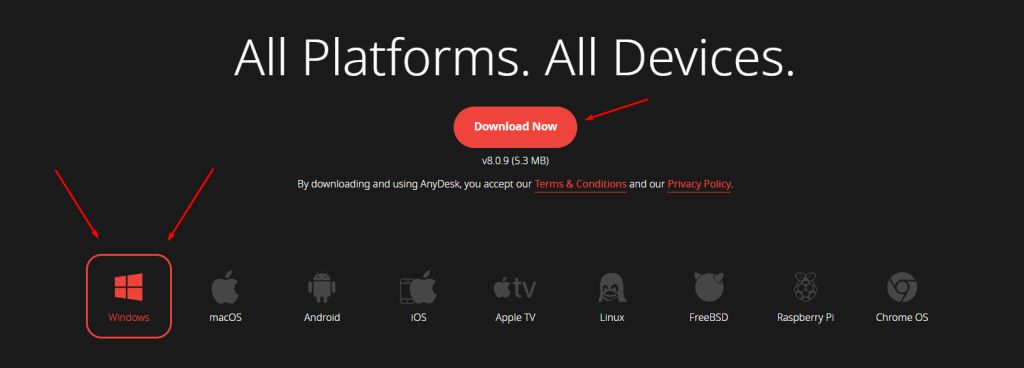Select the Apple TV icon
The image size is (1024, 368).
tap(515, 287)
